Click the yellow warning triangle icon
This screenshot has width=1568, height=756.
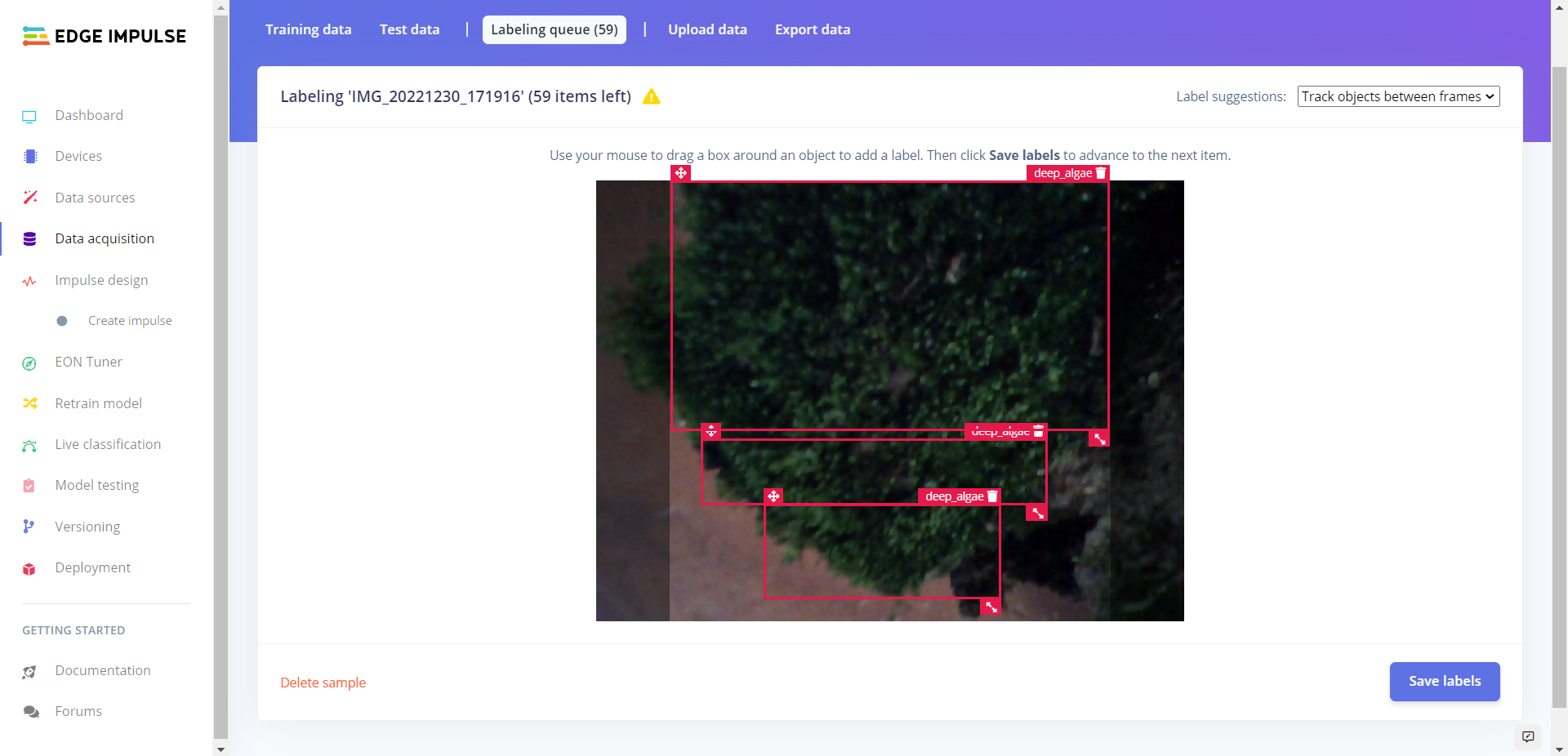651,96
